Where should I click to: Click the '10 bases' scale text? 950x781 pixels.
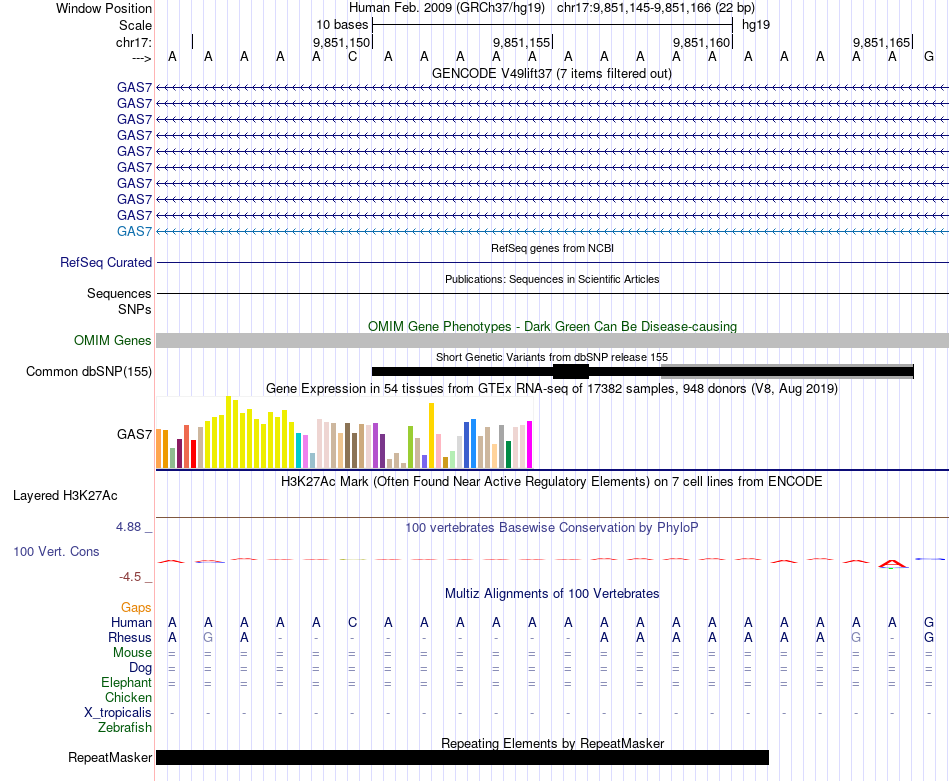(x=342, y=25)
